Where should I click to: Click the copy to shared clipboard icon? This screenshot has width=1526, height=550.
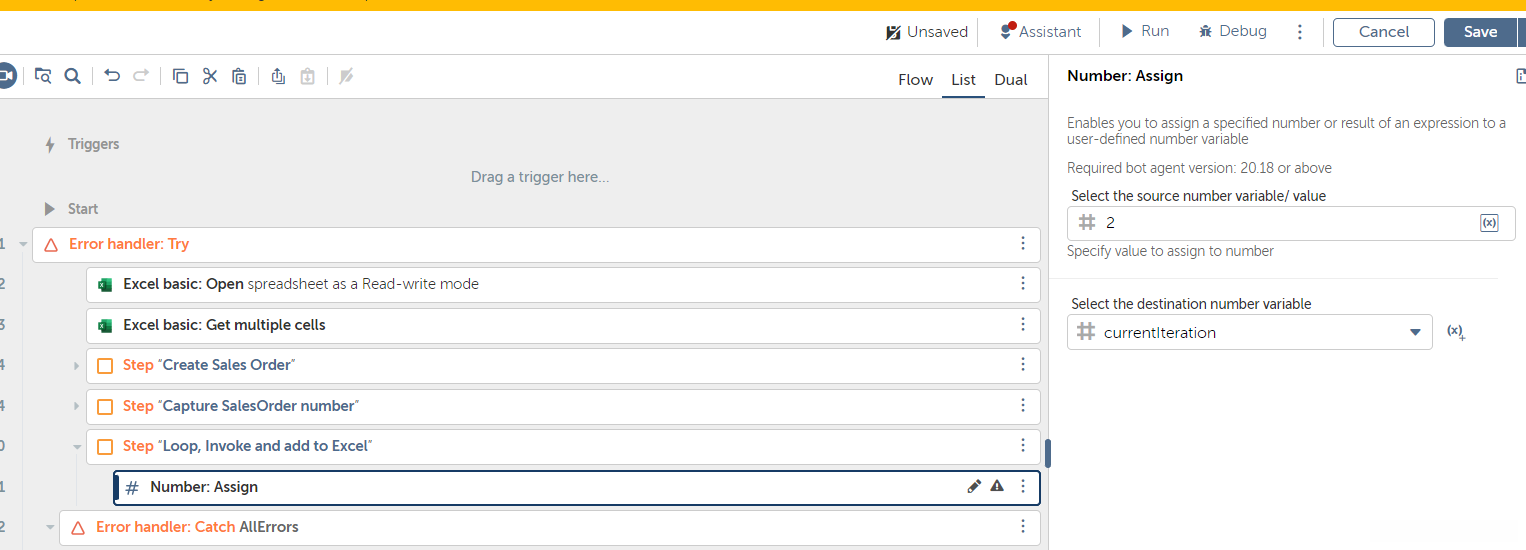pos(278,76)
